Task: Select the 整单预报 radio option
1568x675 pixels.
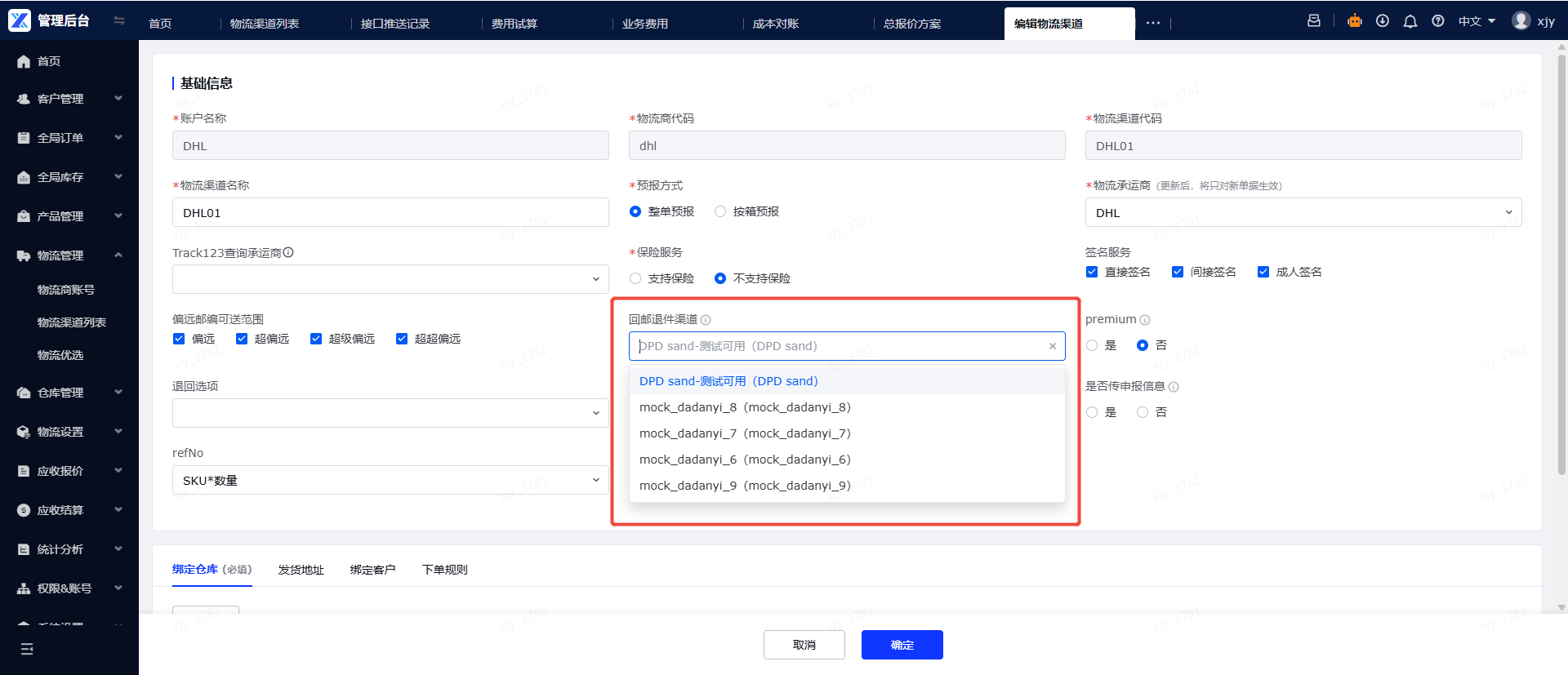Action: pos(635,211)
